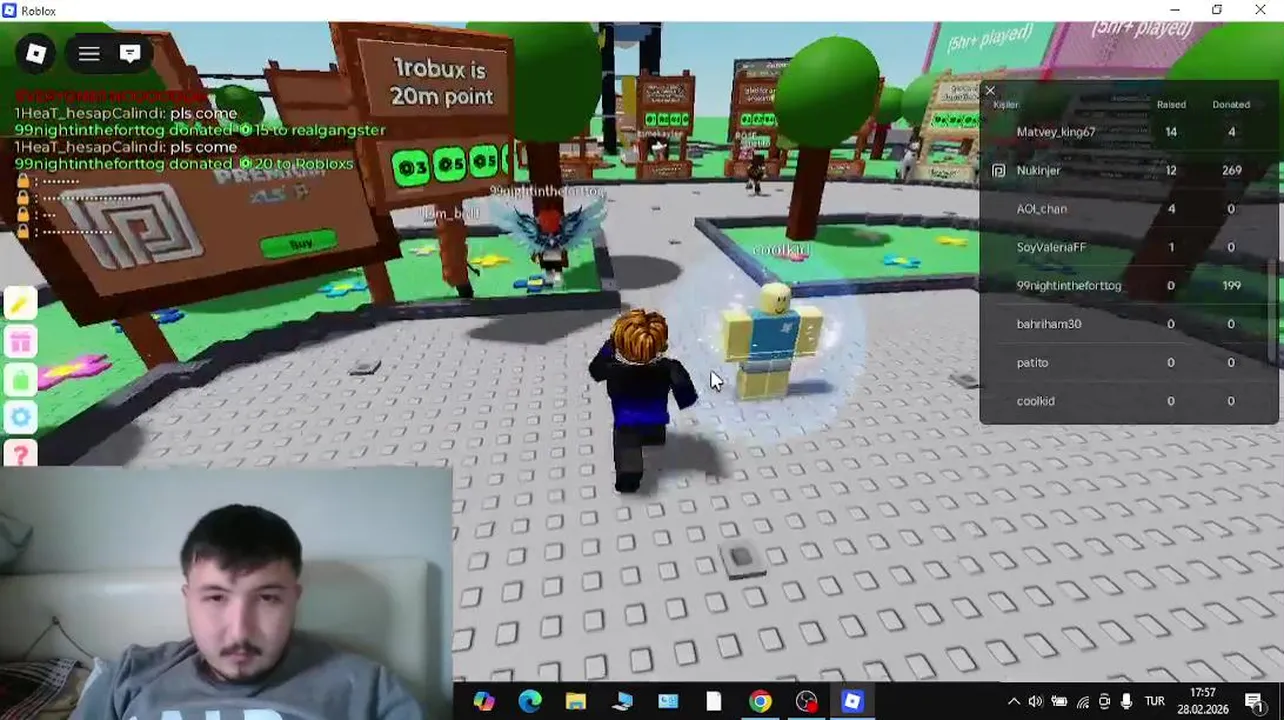Open OBS Studio from the taskbar

coord(806,702)
